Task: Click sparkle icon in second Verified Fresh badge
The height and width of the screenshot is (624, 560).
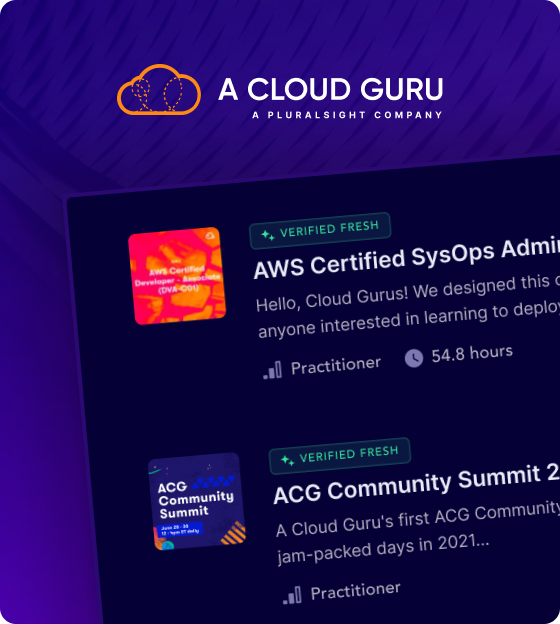Action: point(287,460)
